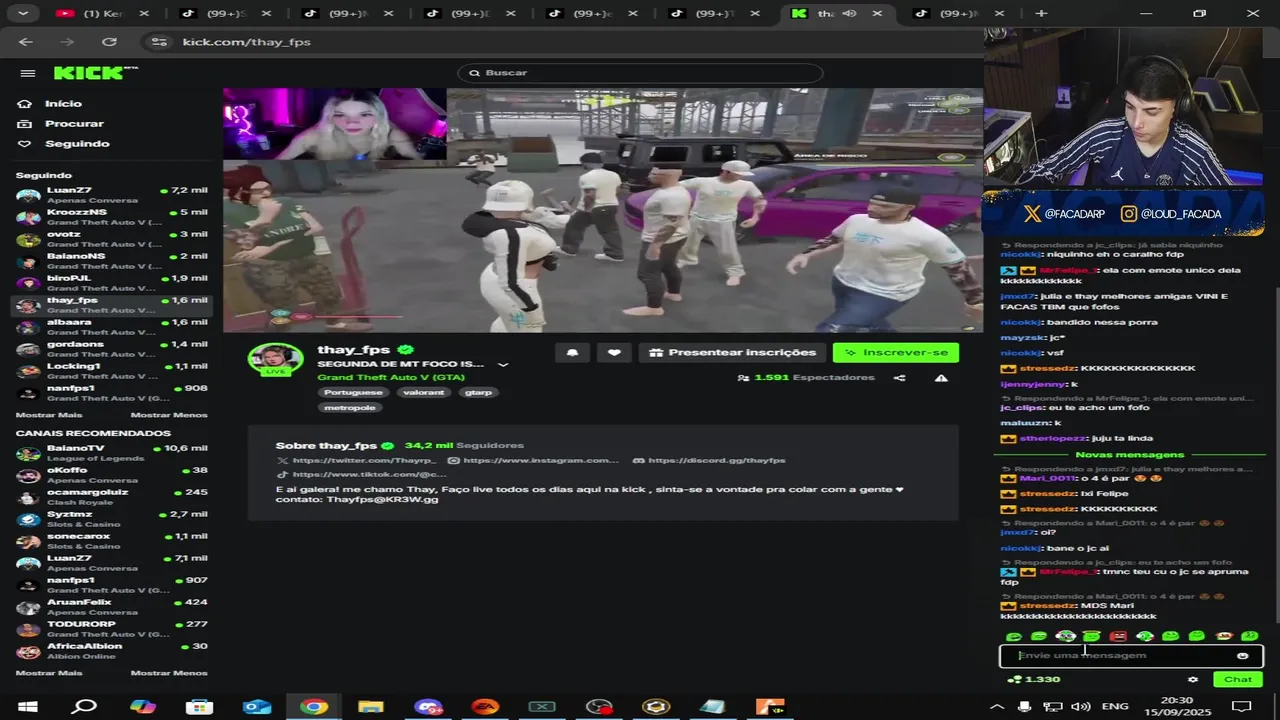Collapse followed channels via Mostrar Menos
Image resolution: width=1280 pixels, height=720 pixels.
[x=169, y=415]
